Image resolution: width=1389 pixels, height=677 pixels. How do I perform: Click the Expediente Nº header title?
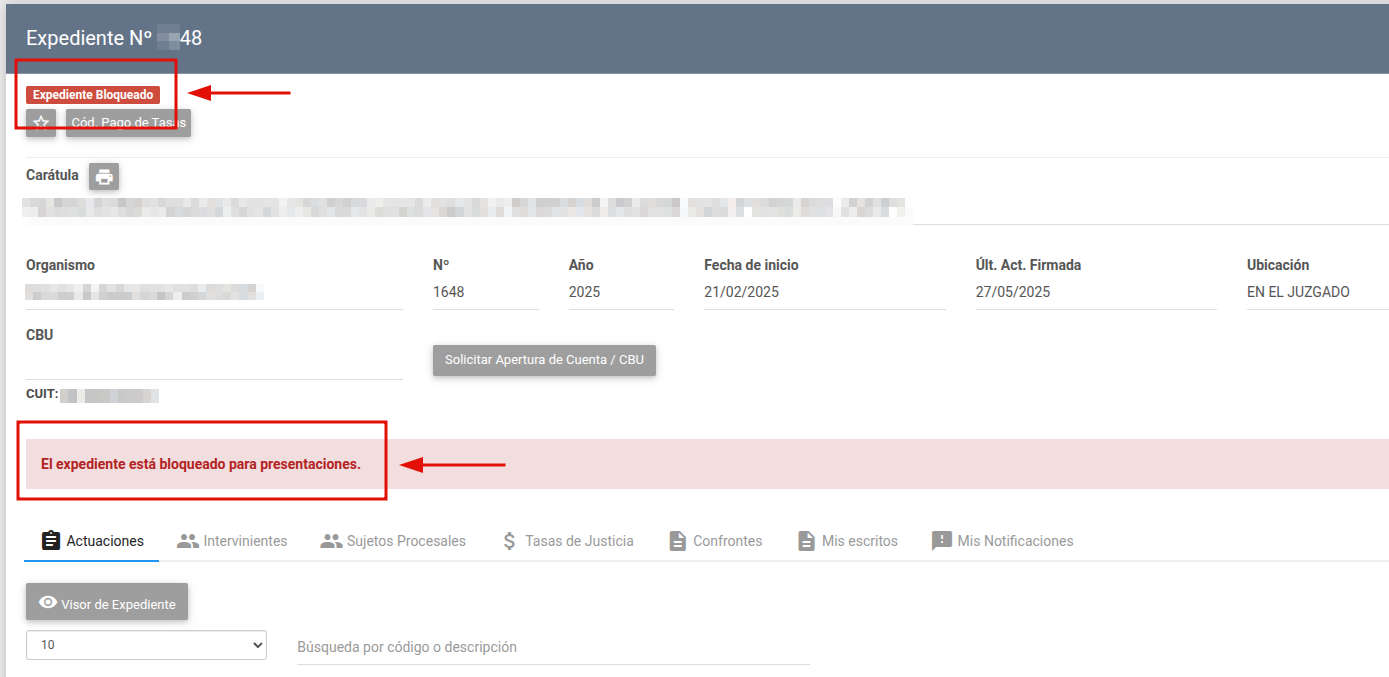click(x=114, y=38)
